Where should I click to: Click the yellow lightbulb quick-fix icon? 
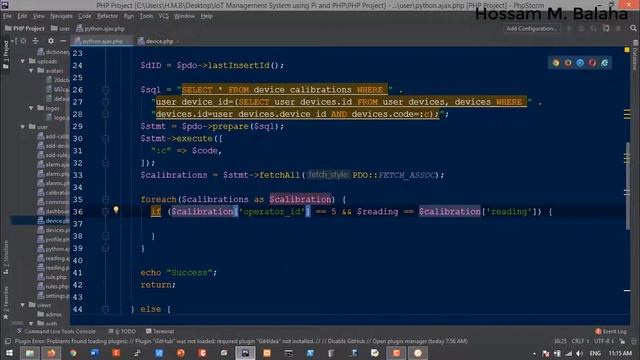click(x=116, y=210)
